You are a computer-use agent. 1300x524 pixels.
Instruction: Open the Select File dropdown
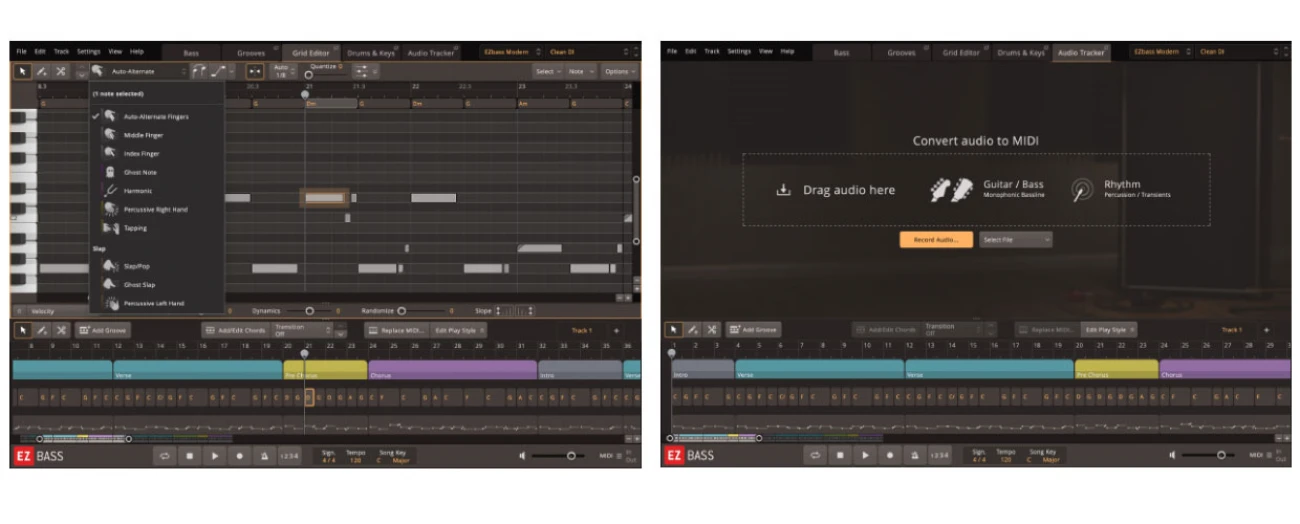tap(1015, 240)
